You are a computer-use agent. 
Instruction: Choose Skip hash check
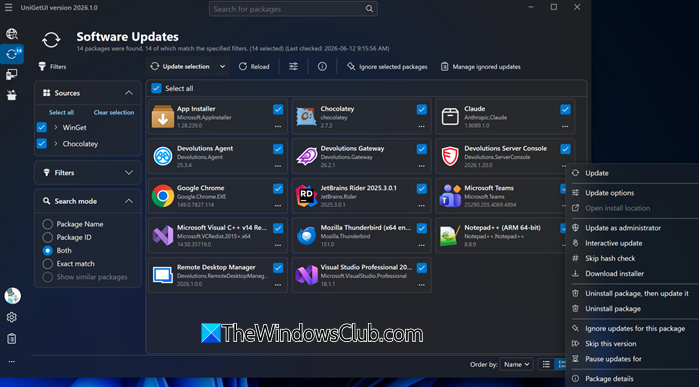pyautogui.click(x=633, y=258)
